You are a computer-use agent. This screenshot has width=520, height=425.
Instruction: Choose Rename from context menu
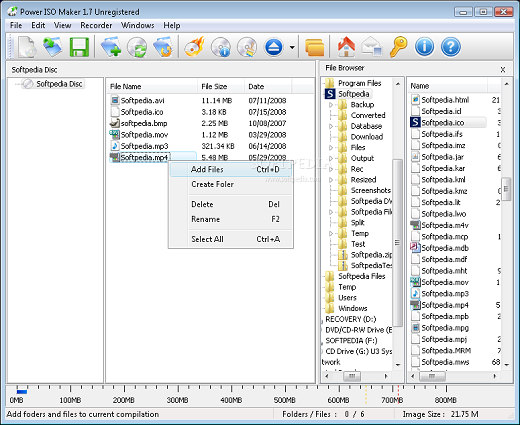[231, 219]
